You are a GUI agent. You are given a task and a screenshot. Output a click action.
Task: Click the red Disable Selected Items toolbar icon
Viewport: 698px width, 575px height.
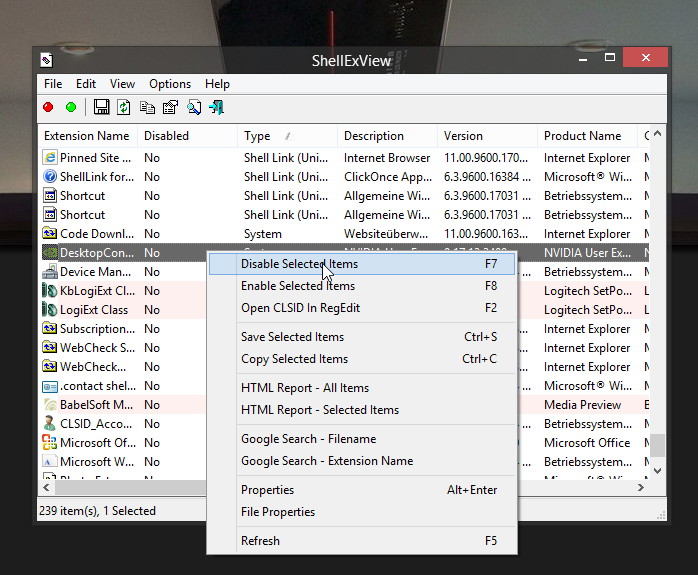pos(48,107)
